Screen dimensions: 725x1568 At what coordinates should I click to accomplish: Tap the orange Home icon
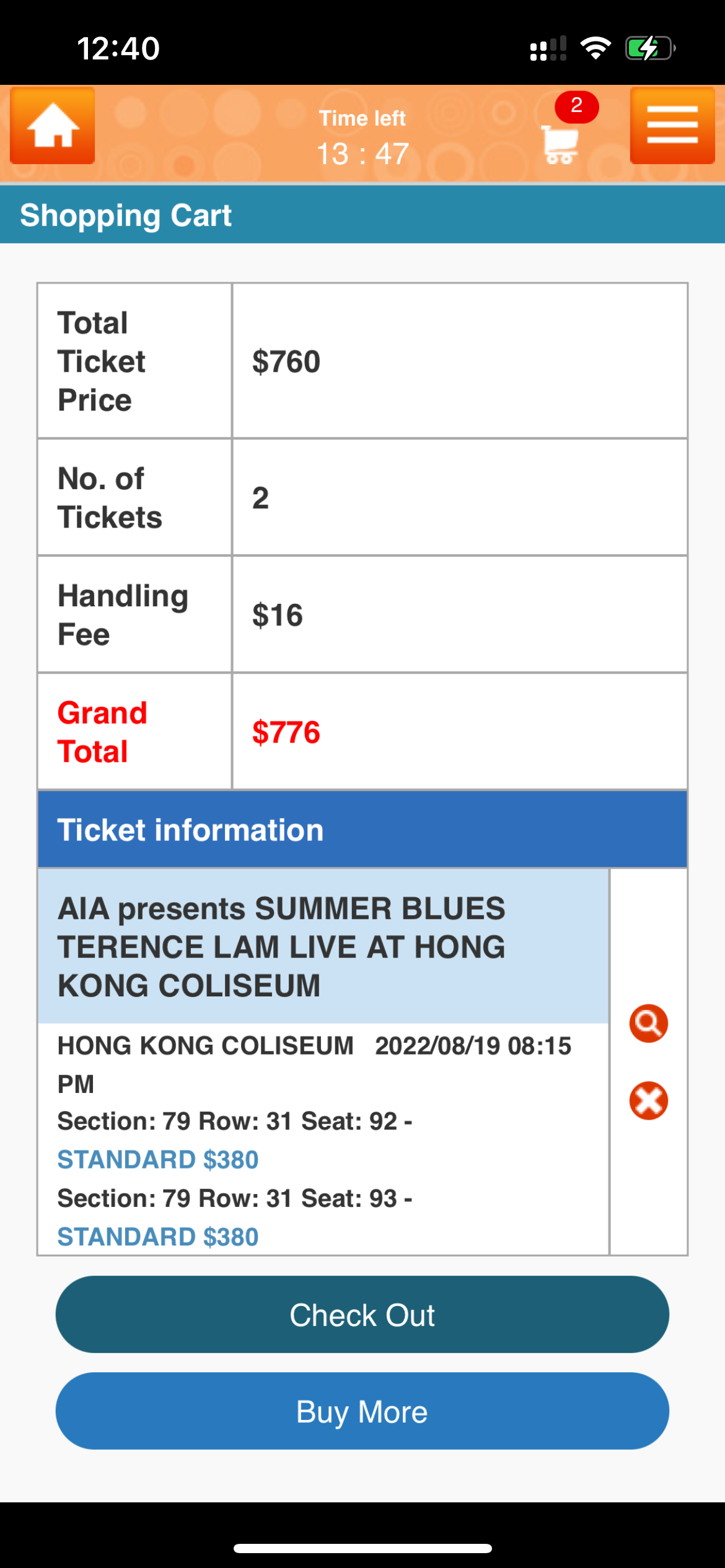(53, 126)
